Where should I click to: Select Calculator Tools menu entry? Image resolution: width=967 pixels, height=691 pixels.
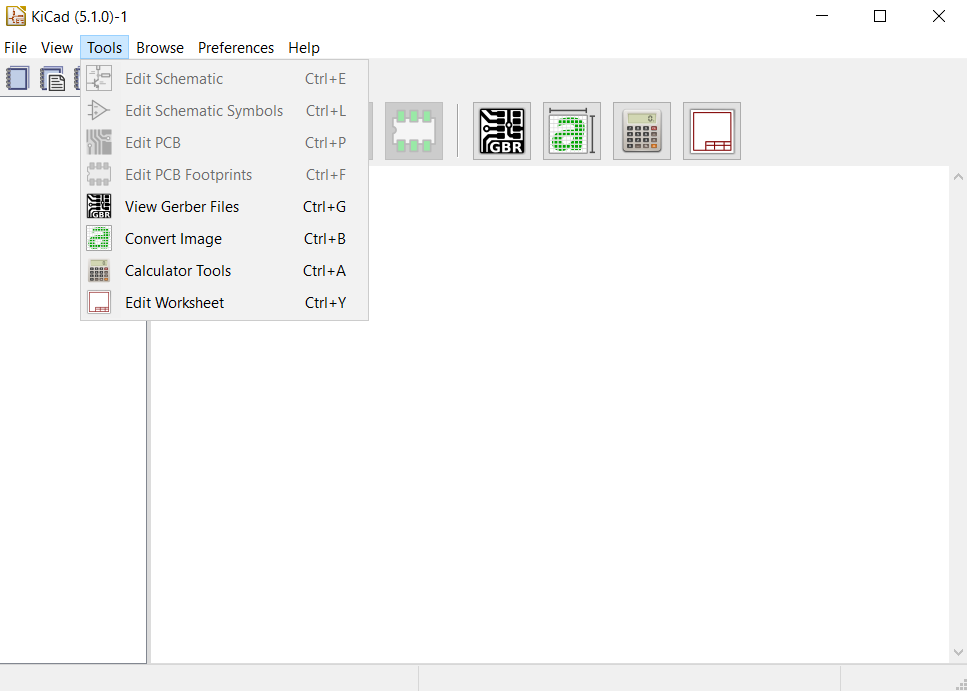pyautogui.click(x=177, y=270)
